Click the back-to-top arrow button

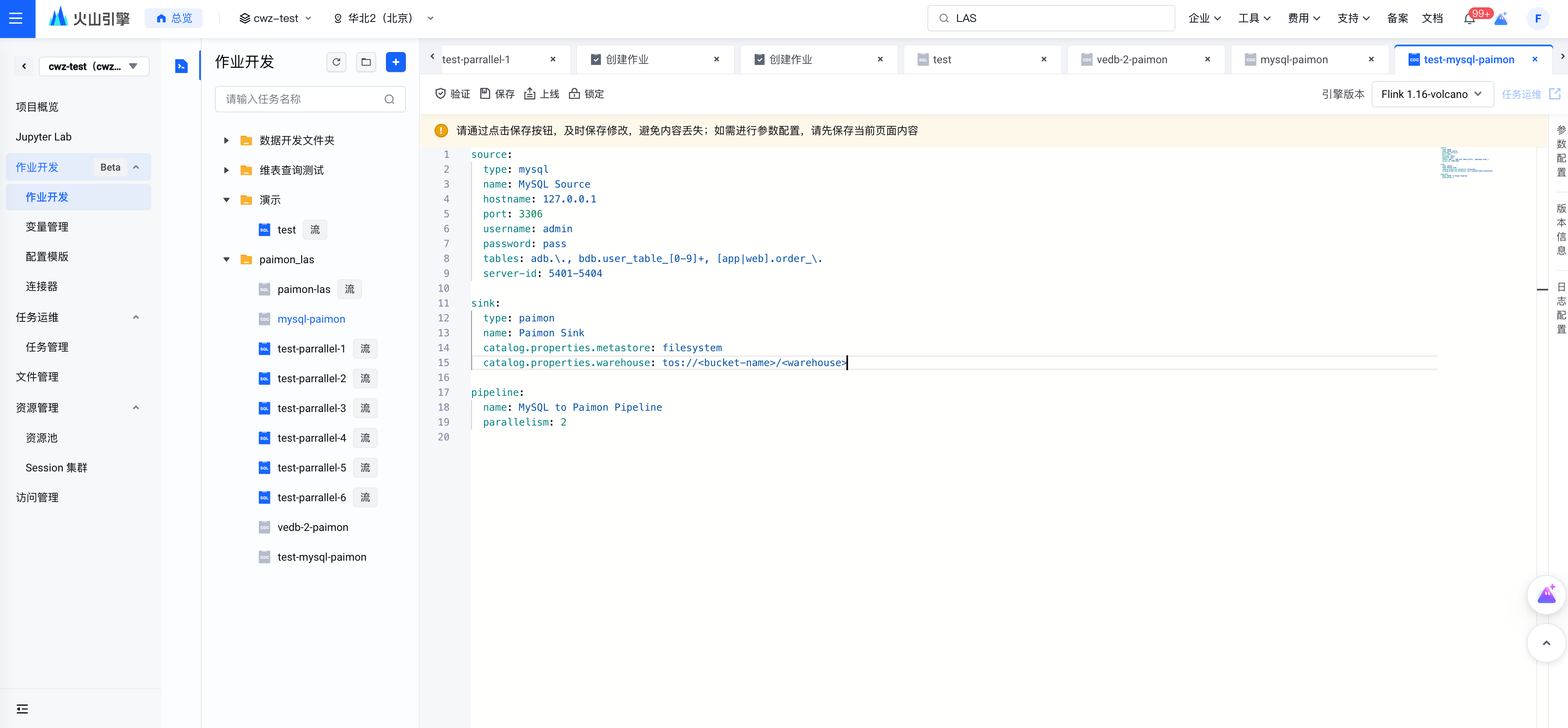(x=1546, y=643)
